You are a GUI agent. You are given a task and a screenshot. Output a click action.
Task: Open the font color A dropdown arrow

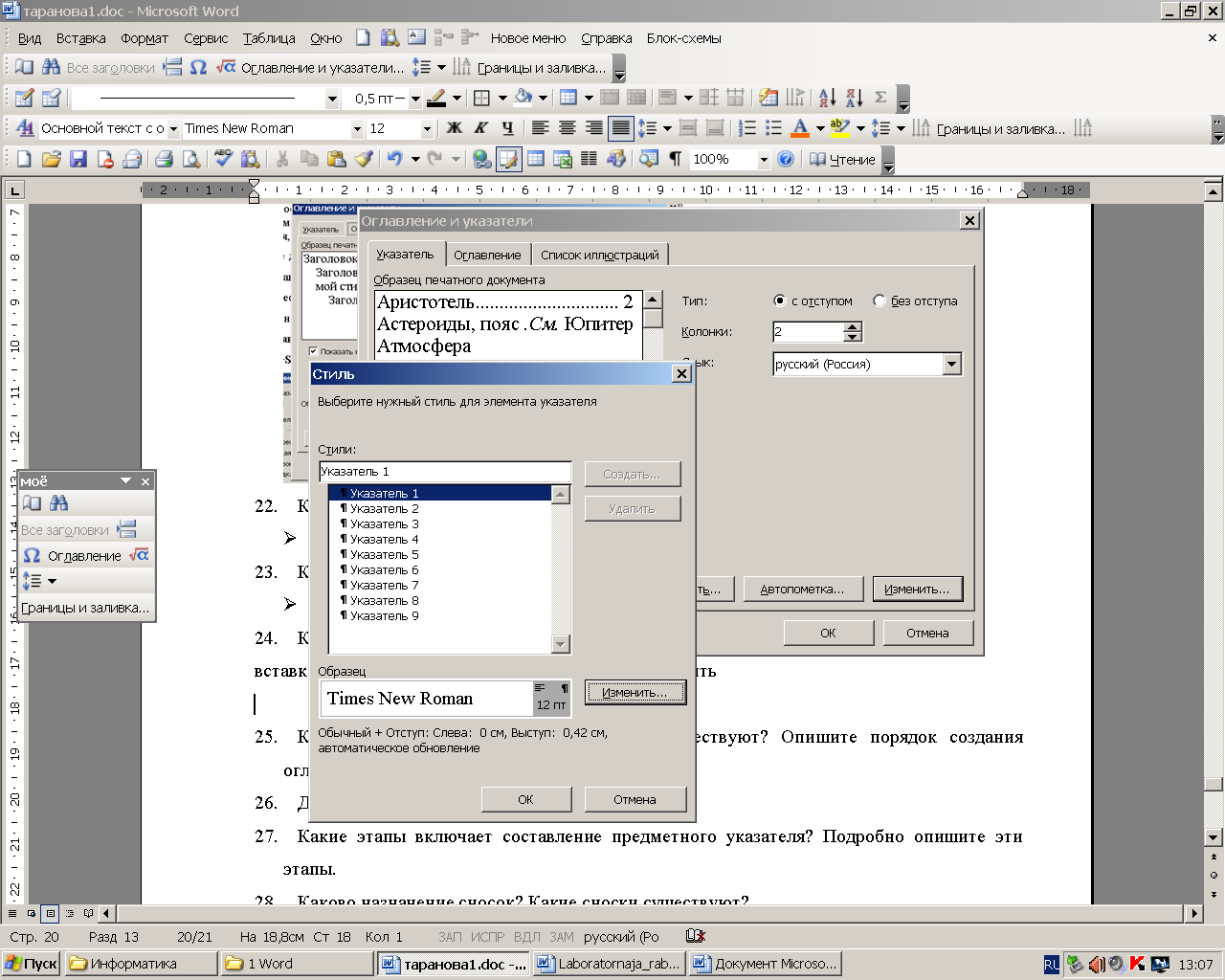tap(820, 128)
